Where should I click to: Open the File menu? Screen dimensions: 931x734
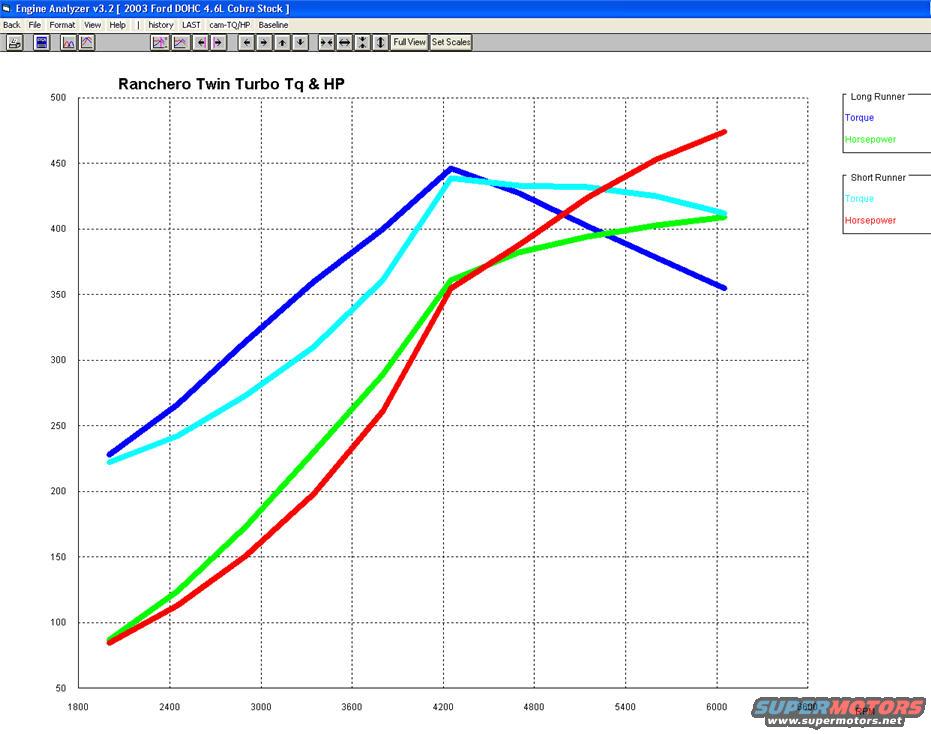[x=35, y=24]
